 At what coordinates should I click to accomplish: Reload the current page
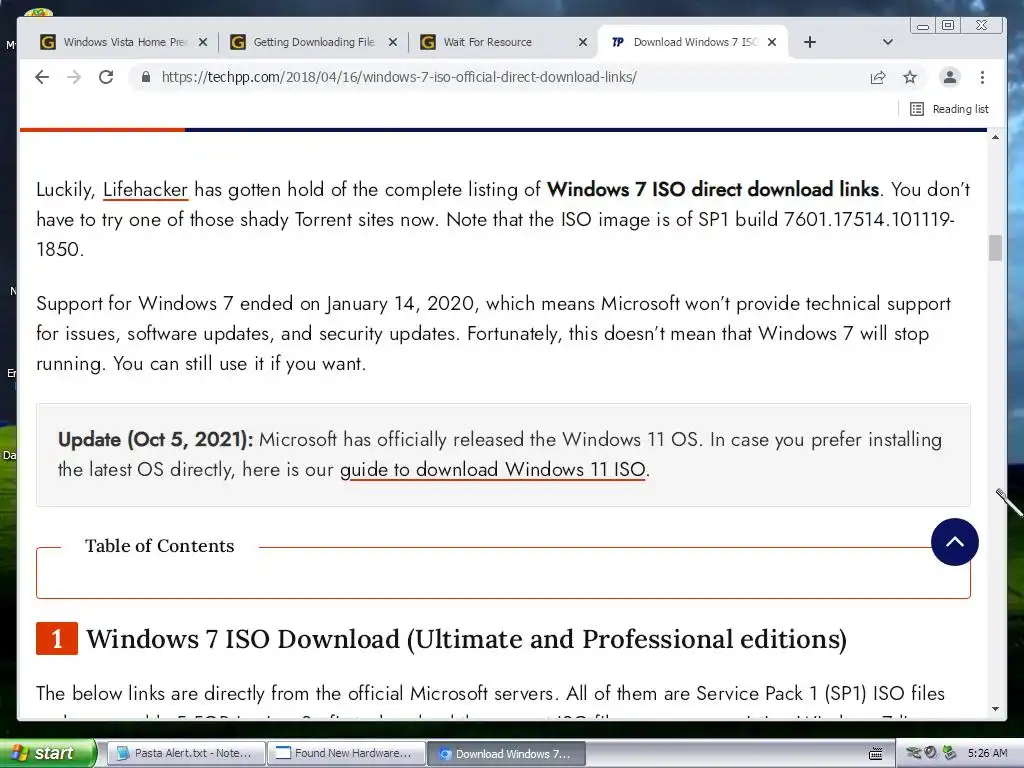click(x=106, y=77)
